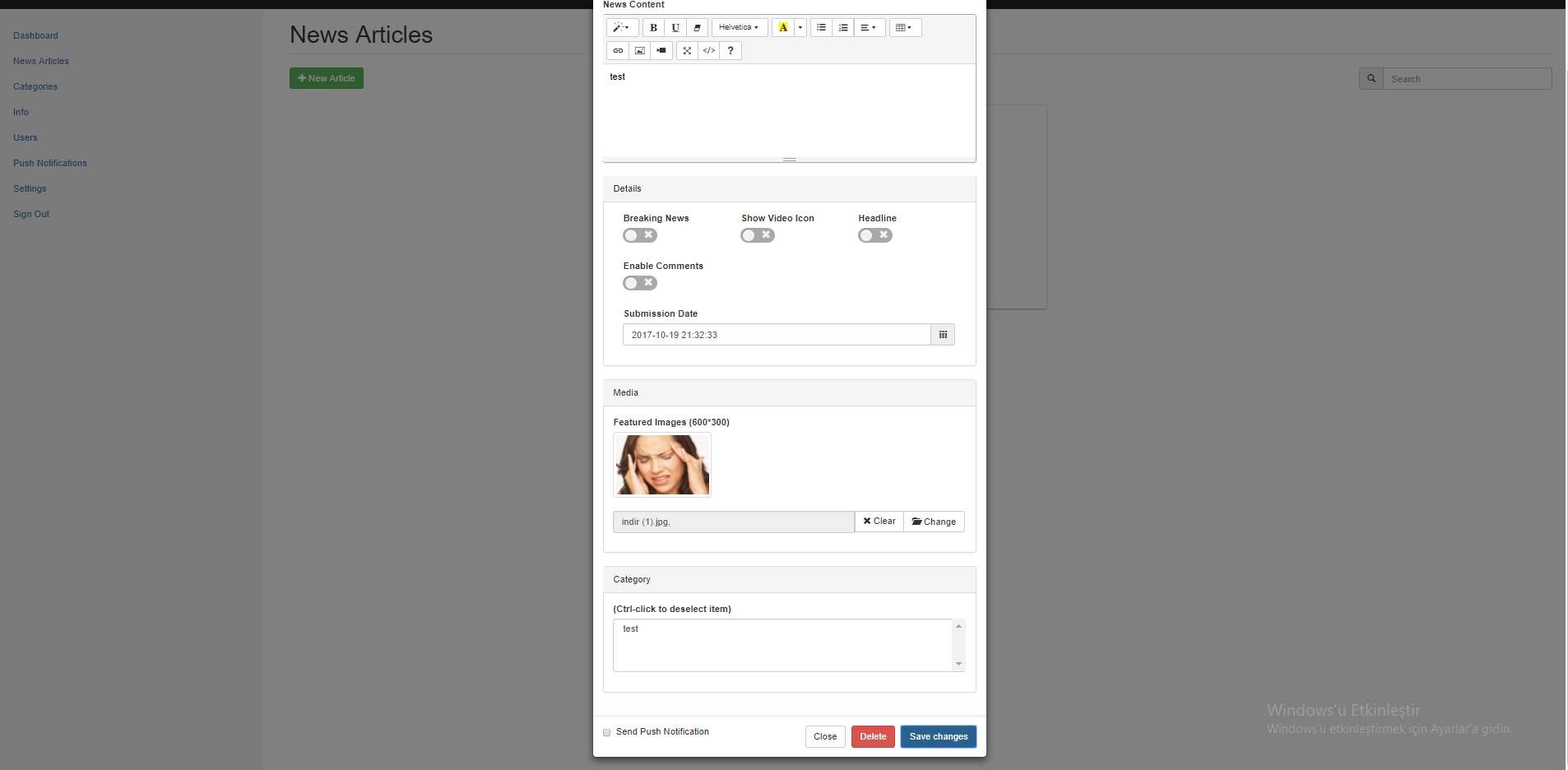Enable the Breaking News toggle
The width and height of the screenshot is (1568, 770).
[640, 235]
